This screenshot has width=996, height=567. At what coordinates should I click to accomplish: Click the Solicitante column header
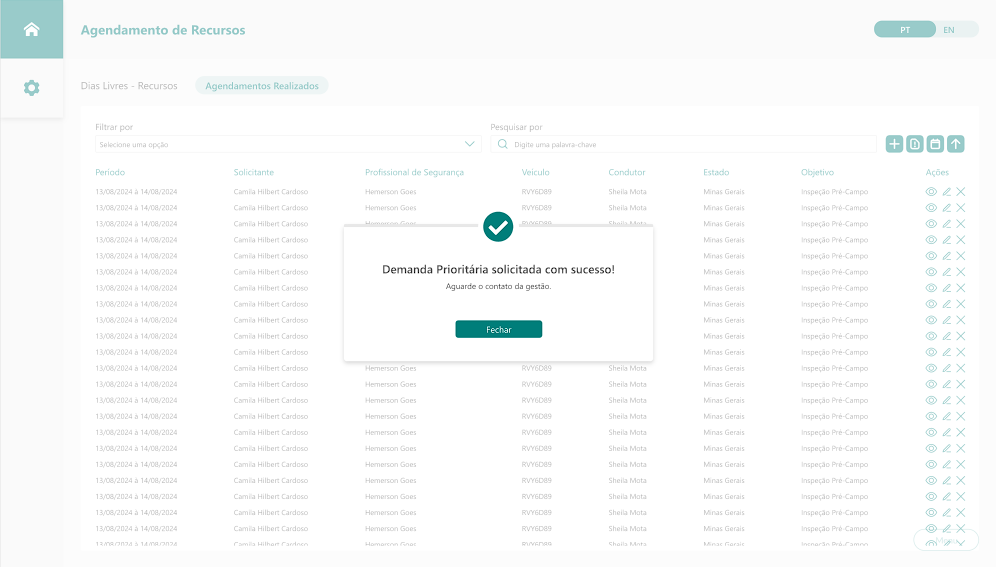coord(253,172)
